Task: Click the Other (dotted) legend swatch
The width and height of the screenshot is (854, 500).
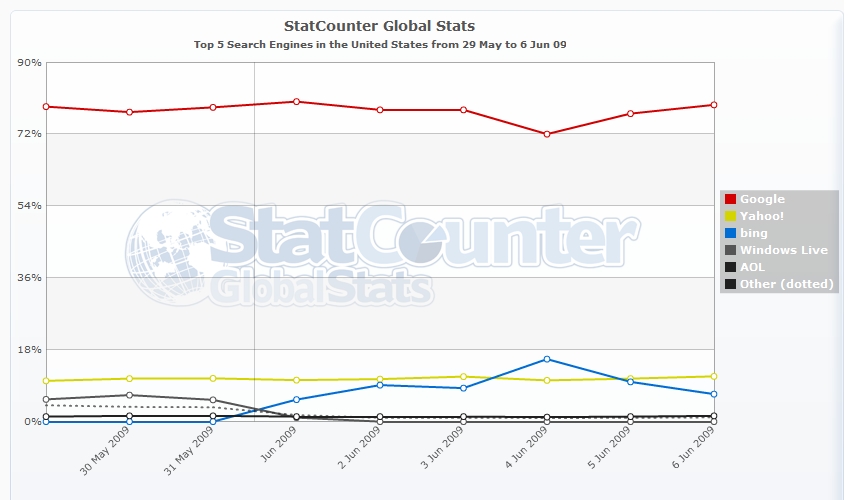Action: tap(730, 284)
